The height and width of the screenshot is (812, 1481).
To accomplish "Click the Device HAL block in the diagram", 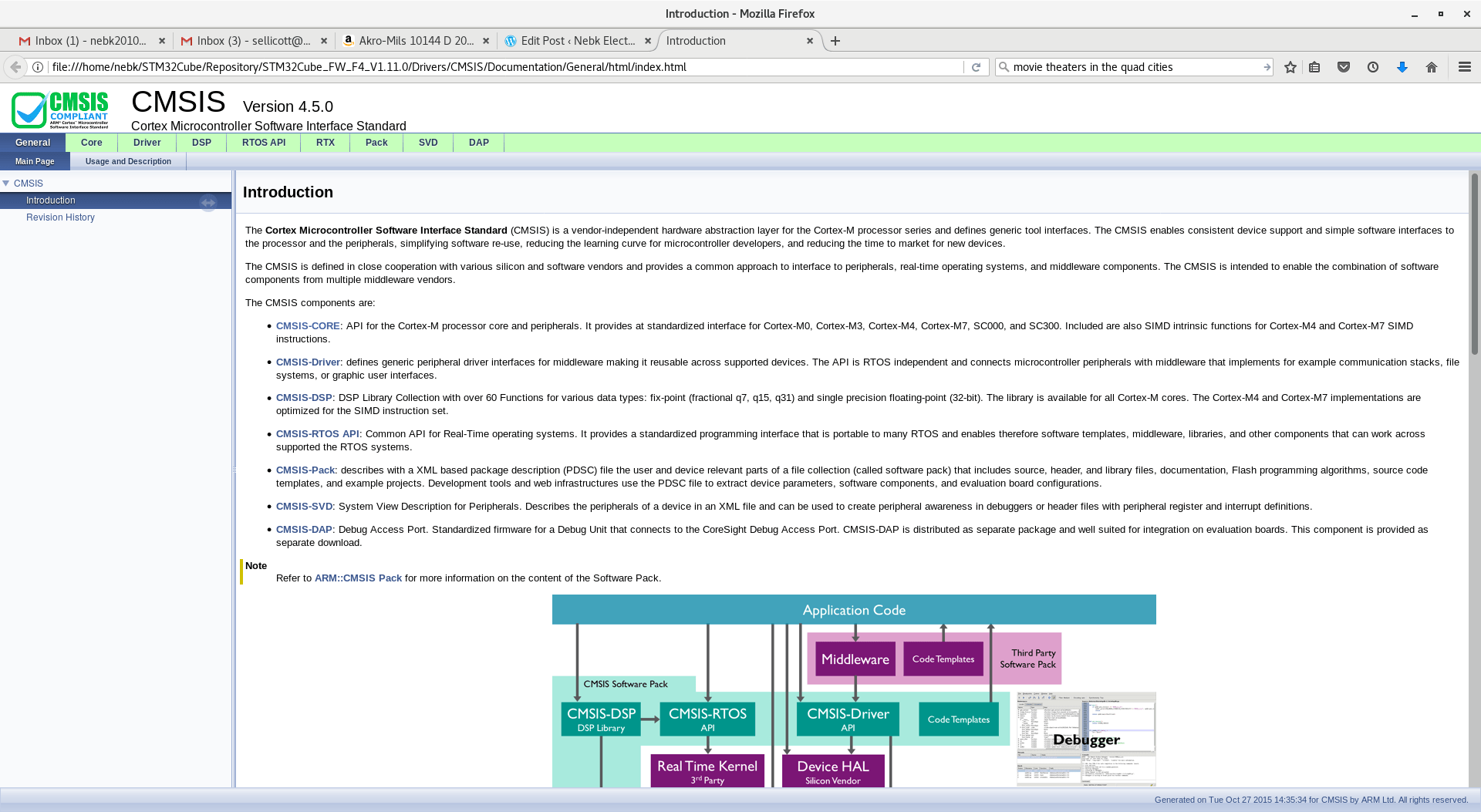I will point(833,771).
